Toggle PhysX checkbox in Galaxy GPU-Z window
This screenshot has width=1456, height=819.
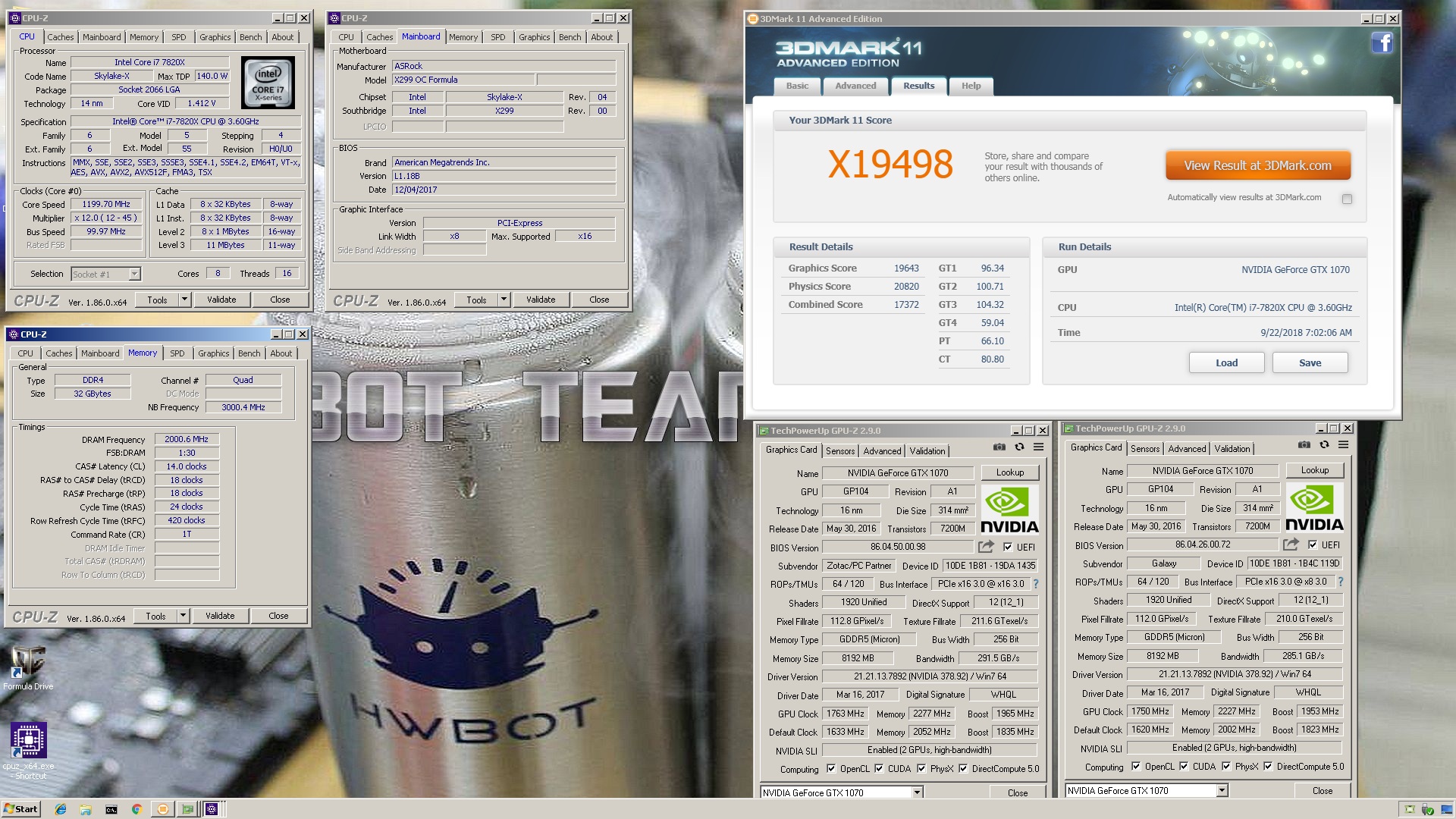pyautogui.click(x=1225, y=766)
